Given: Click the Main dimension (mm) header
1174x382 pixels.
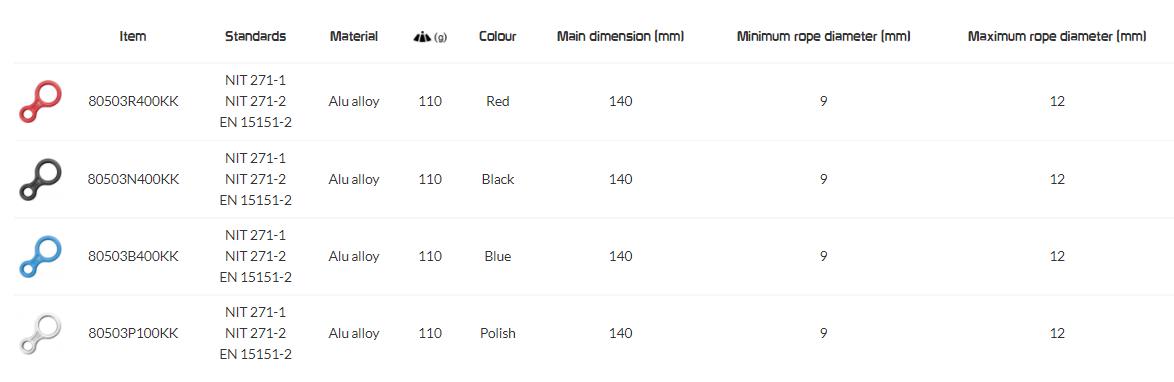Looking at the screenshot, I should point(620,36).
